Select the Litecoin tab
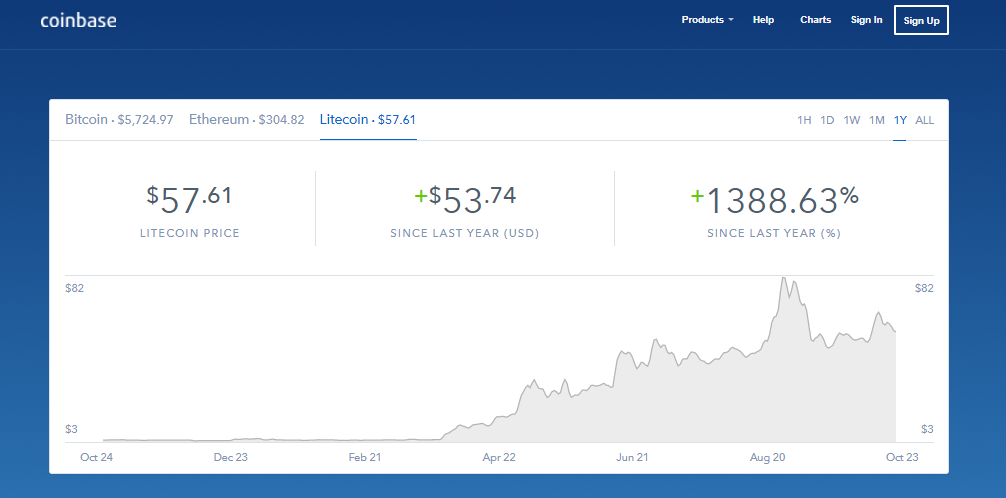This screenshot has height=498, width=1006. pos(367,120)
